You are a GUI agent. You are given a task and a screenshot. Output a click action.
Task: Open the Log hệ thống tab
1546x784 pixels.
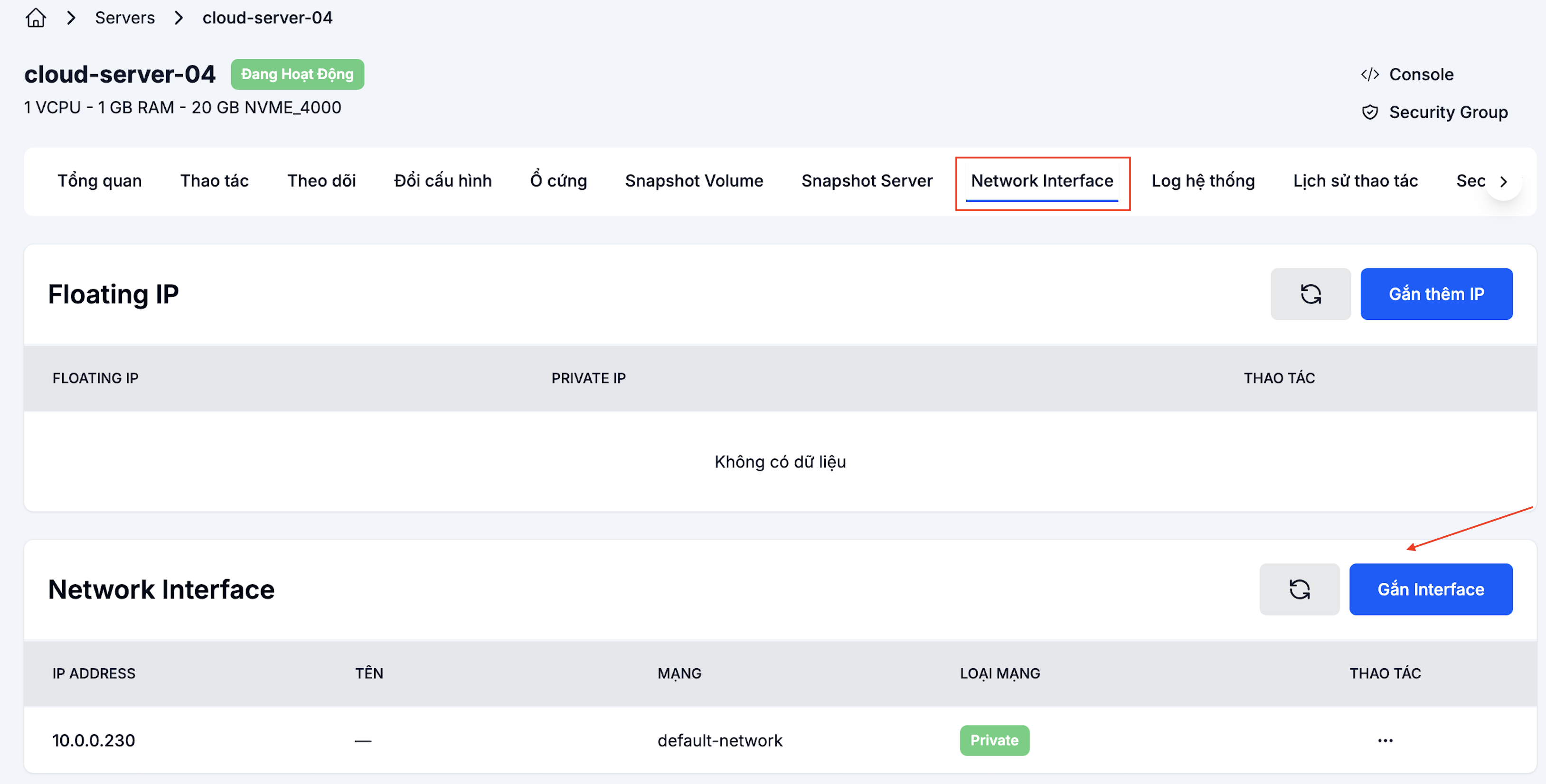point(1203,180)
